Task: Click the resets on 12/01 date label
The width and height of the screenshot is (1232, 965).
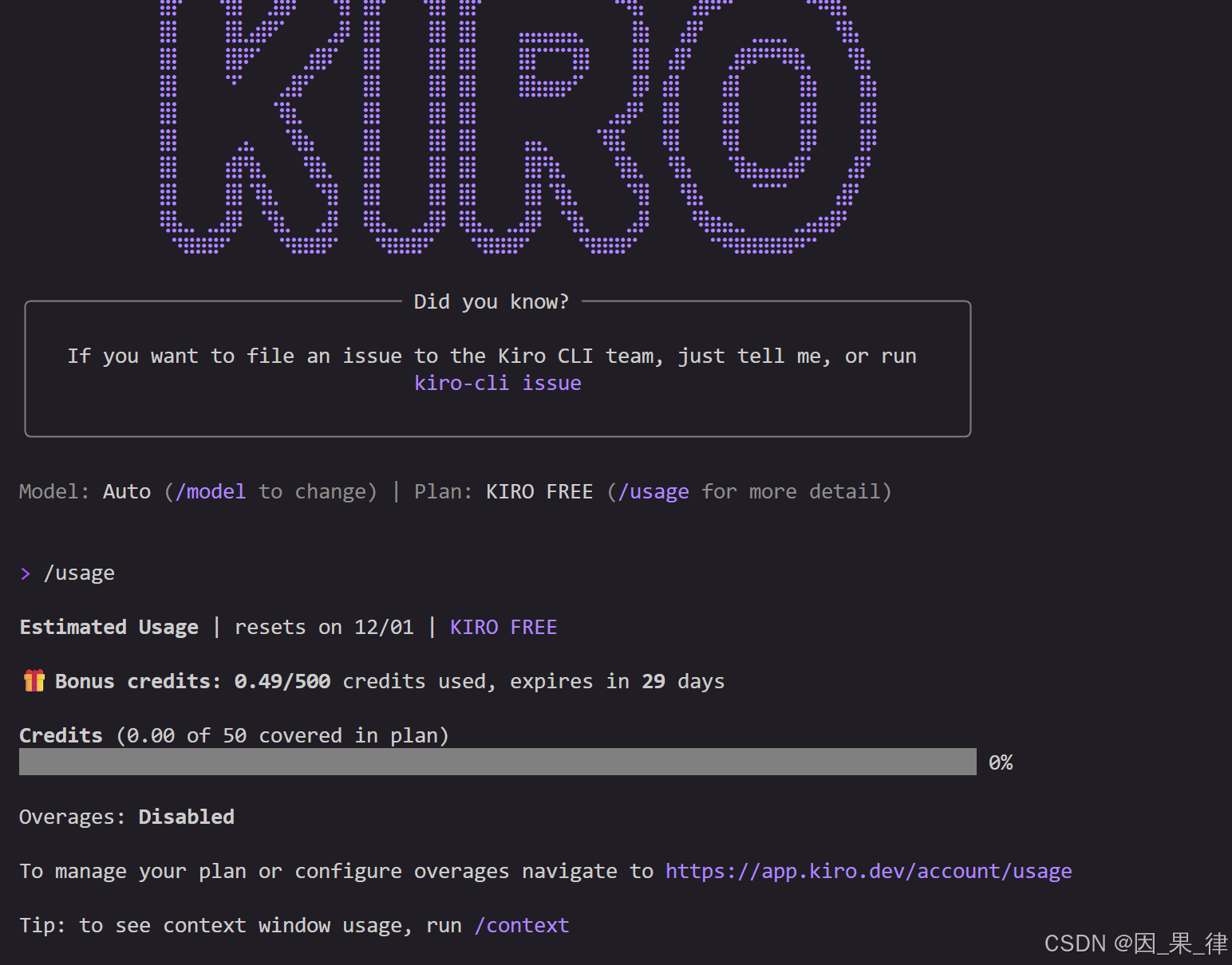Action: click(324, 627)
